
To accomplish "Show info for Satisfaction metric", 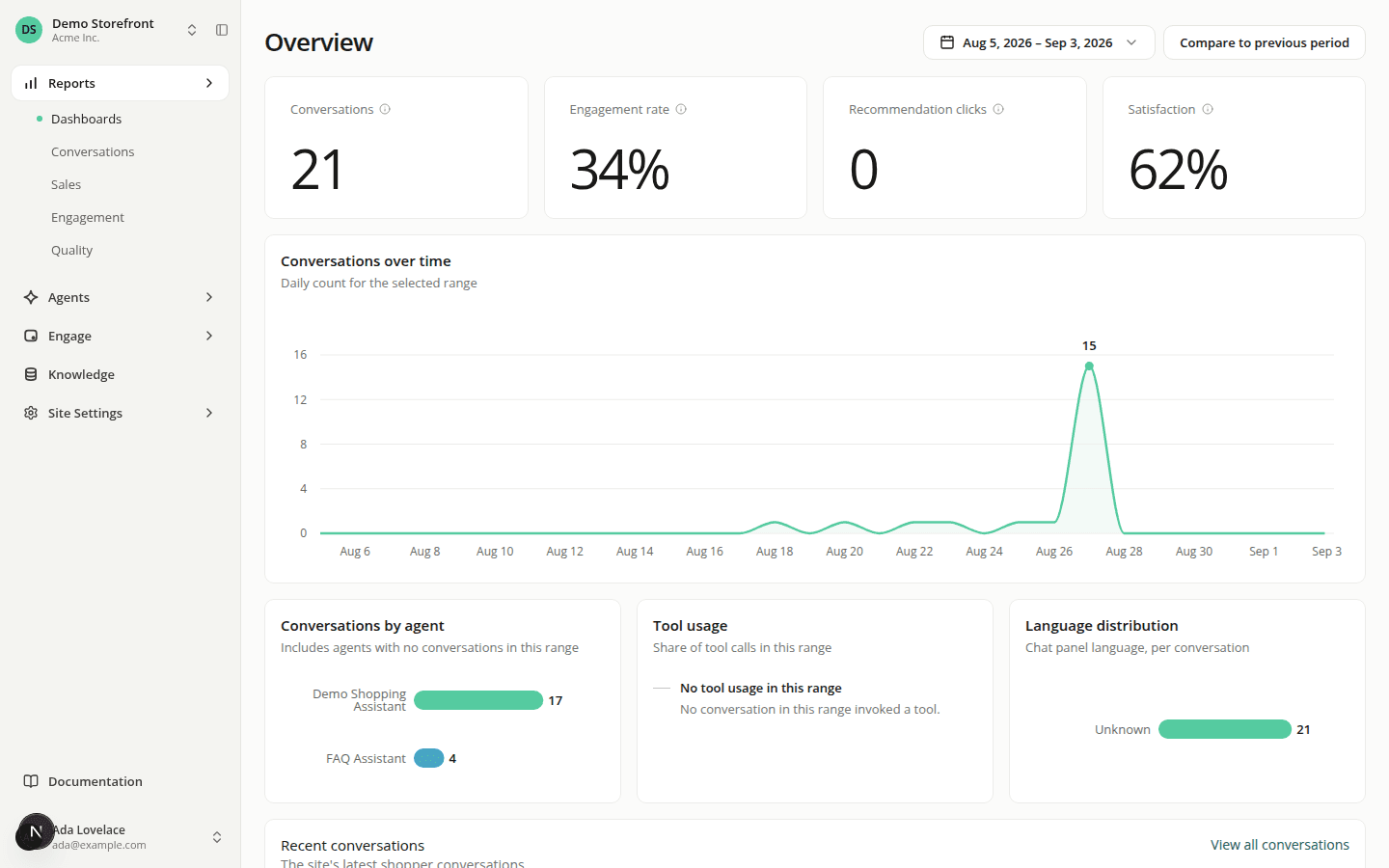I will click(1208, 109).
